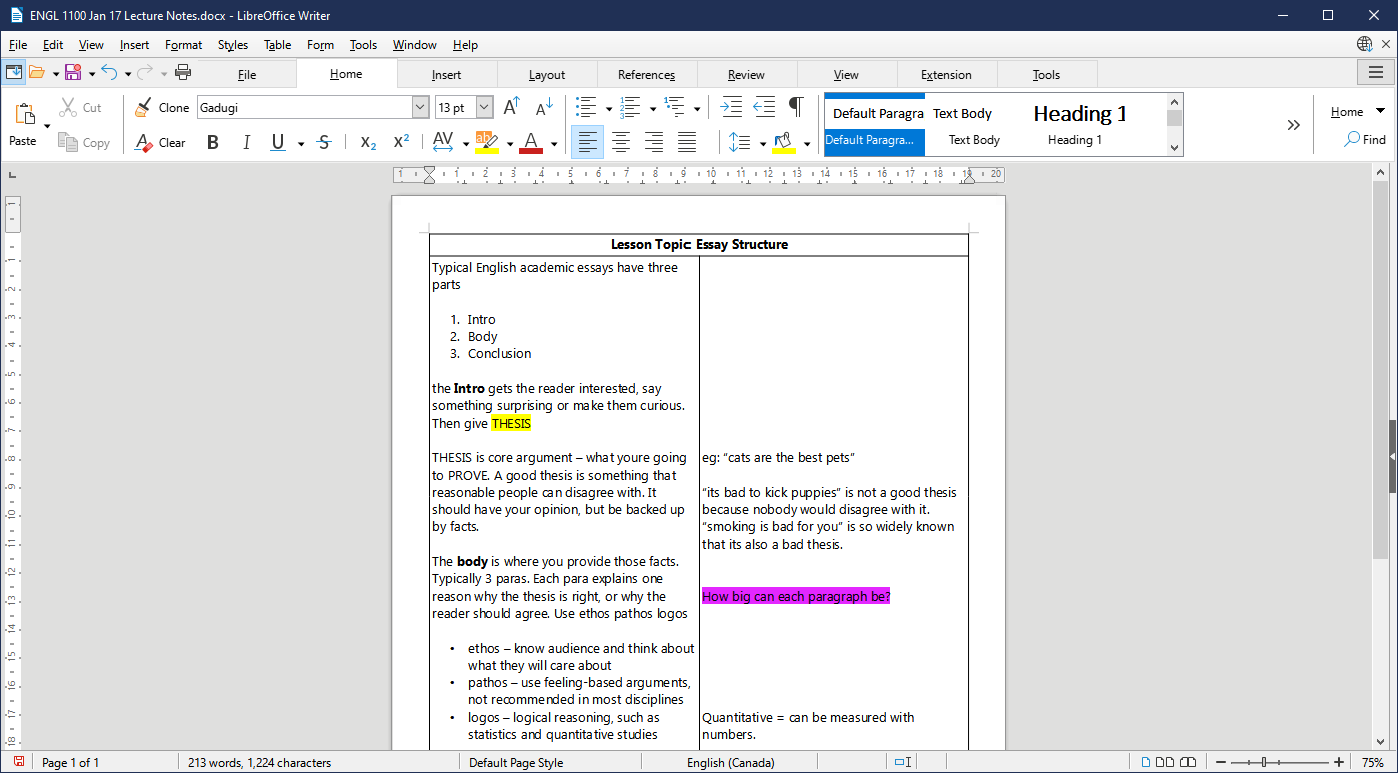The image size is (1398, 773).
Task: Toggle bold formatting
Action: tap(212, 142)
